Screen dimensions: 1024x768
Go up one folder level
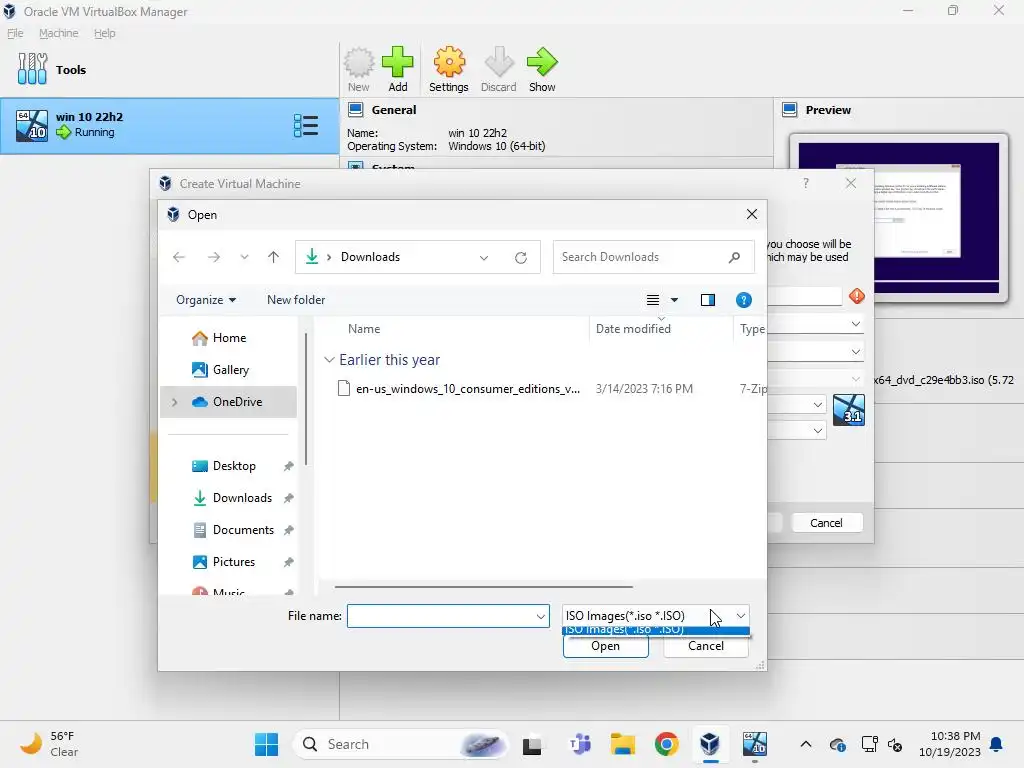273,257
